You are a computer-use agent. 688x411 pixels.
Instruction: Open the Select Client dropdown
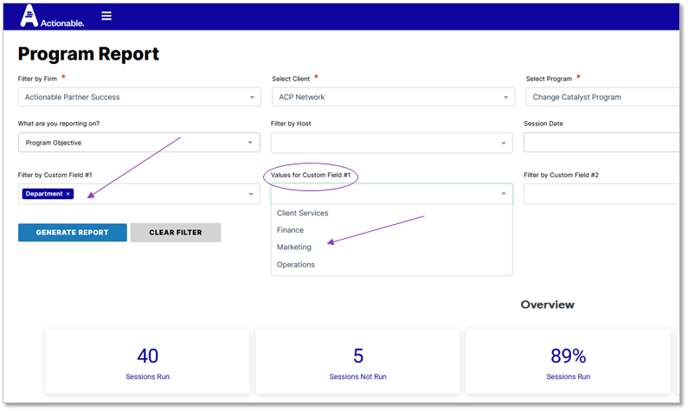pyautogui.click(x=393, y=97)
